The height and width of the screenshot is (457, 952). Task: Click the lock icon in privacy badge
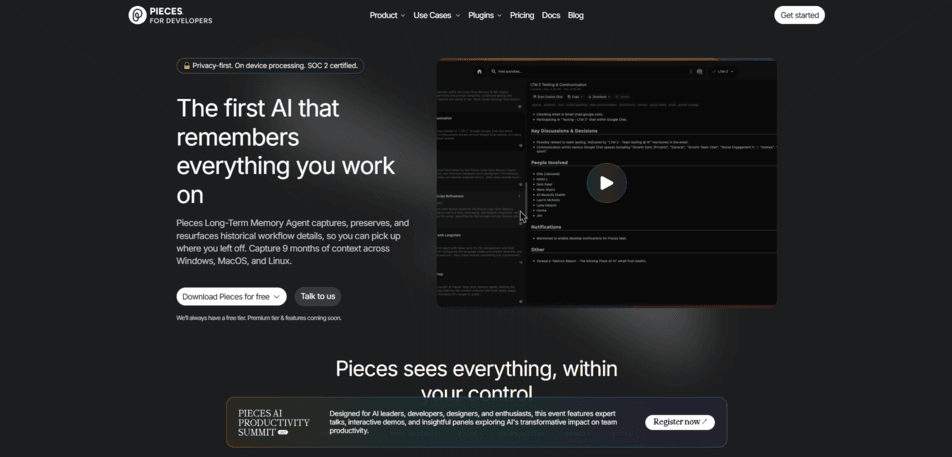click(186, 66)
